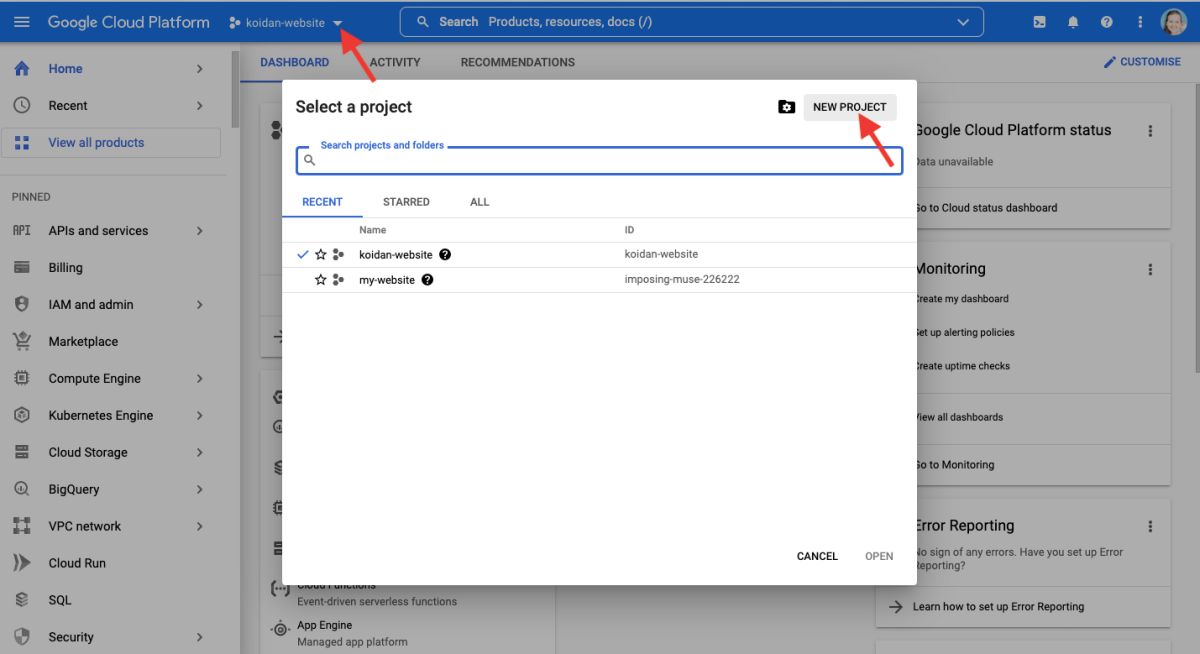Click the IAM and admin shield icon
Image resolution: width=1200 pixels, height=654 pixels.
(x=22, y=305)
